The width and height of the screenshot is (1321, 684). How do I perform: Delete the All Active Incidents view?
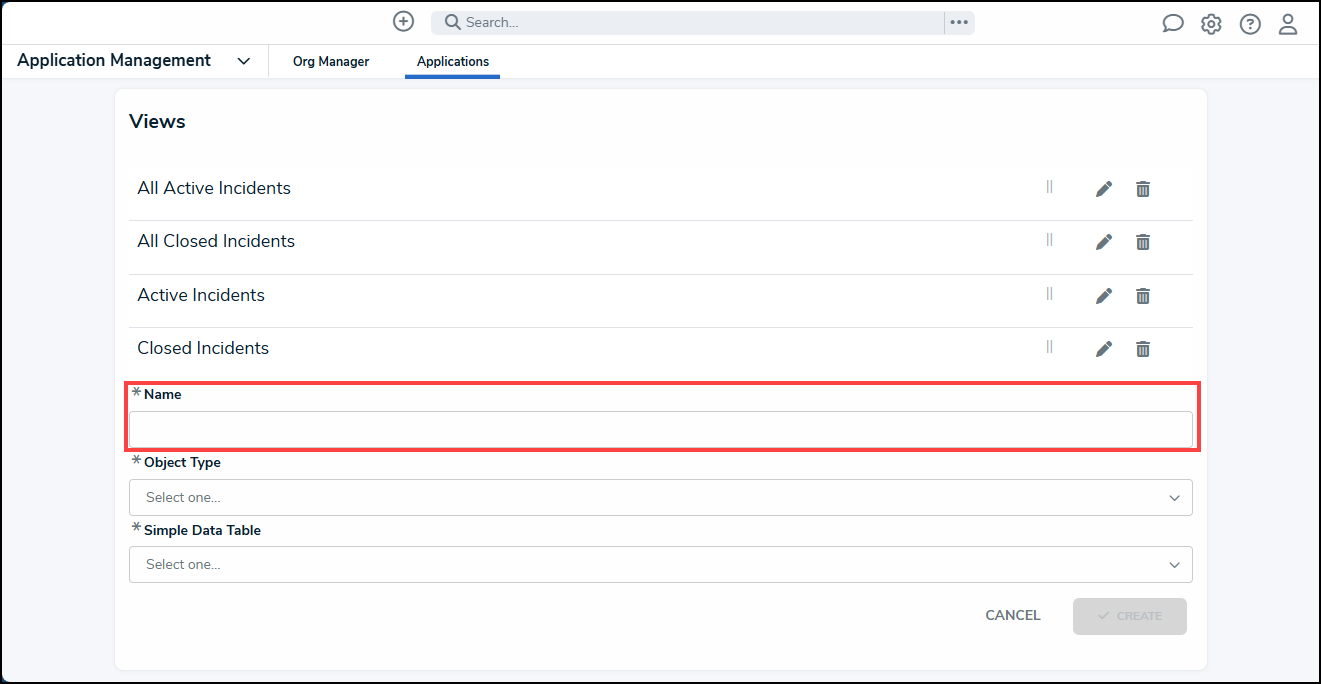coord(1143,188)
